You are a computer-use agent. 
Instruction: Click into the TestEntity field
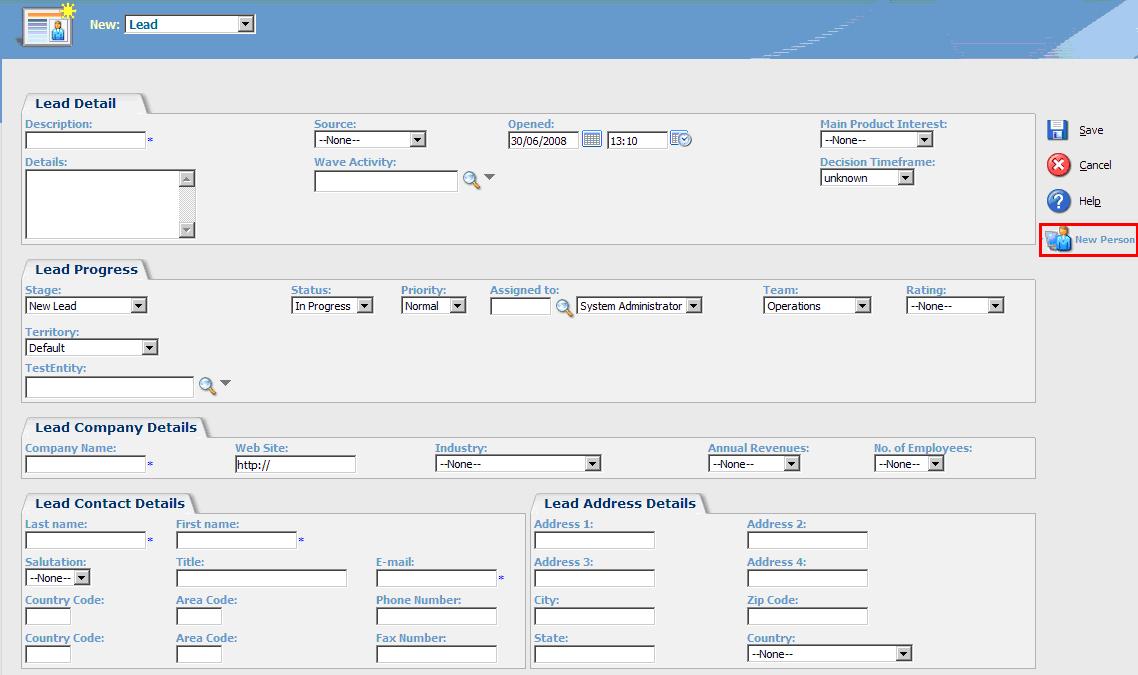pos(110,387)
